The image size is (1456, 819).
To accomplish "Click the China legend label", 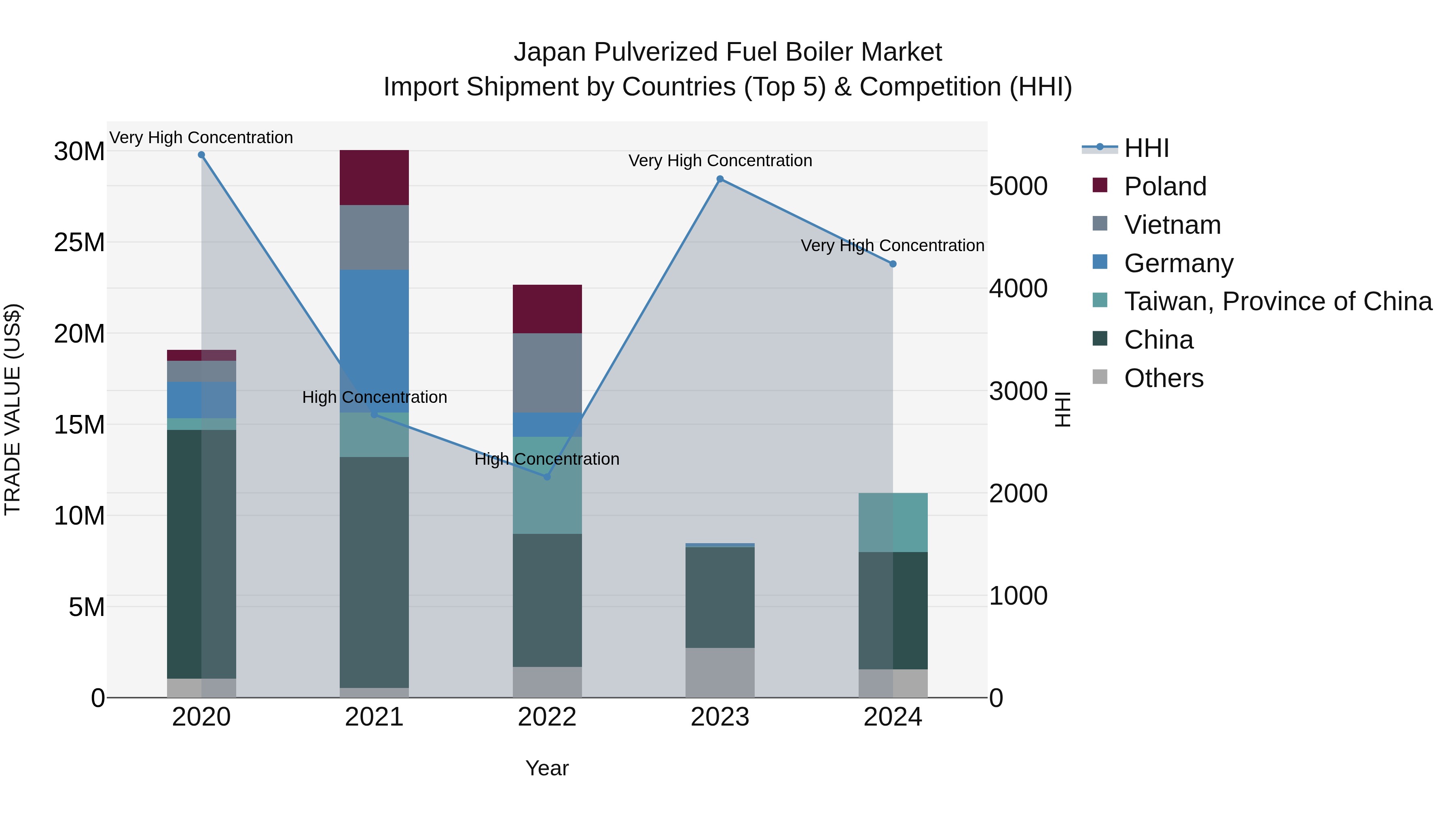I will [1159, 340].
